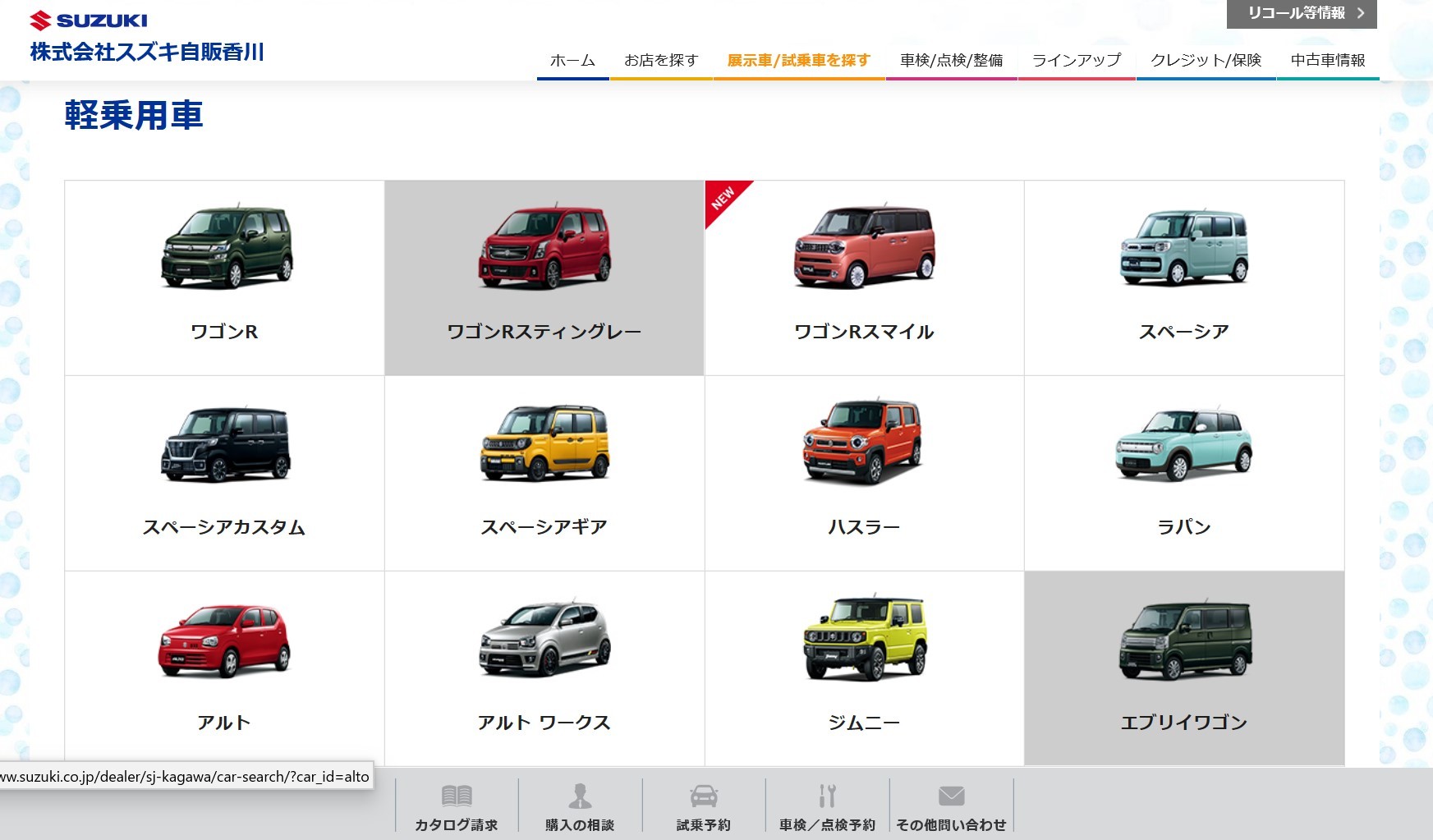Viewport: 1433px width, 840px height.
Task: Click the 軽乗用車 section heading
Action: (x=134, y=115)
